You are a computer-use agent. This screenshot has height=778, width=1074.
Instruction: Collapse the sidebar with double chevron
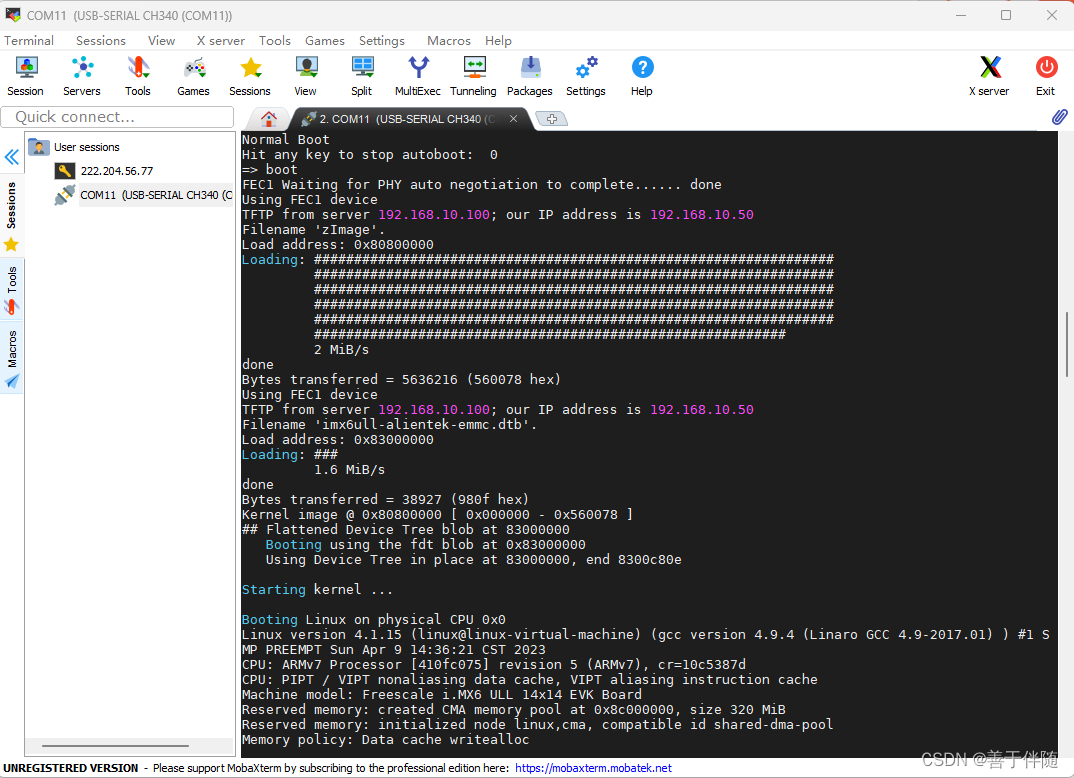pos(12,158)
